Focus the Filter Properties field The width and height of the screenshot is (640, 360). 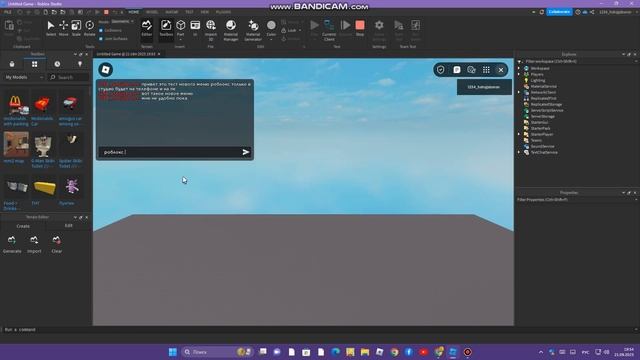tap(576, 200)
